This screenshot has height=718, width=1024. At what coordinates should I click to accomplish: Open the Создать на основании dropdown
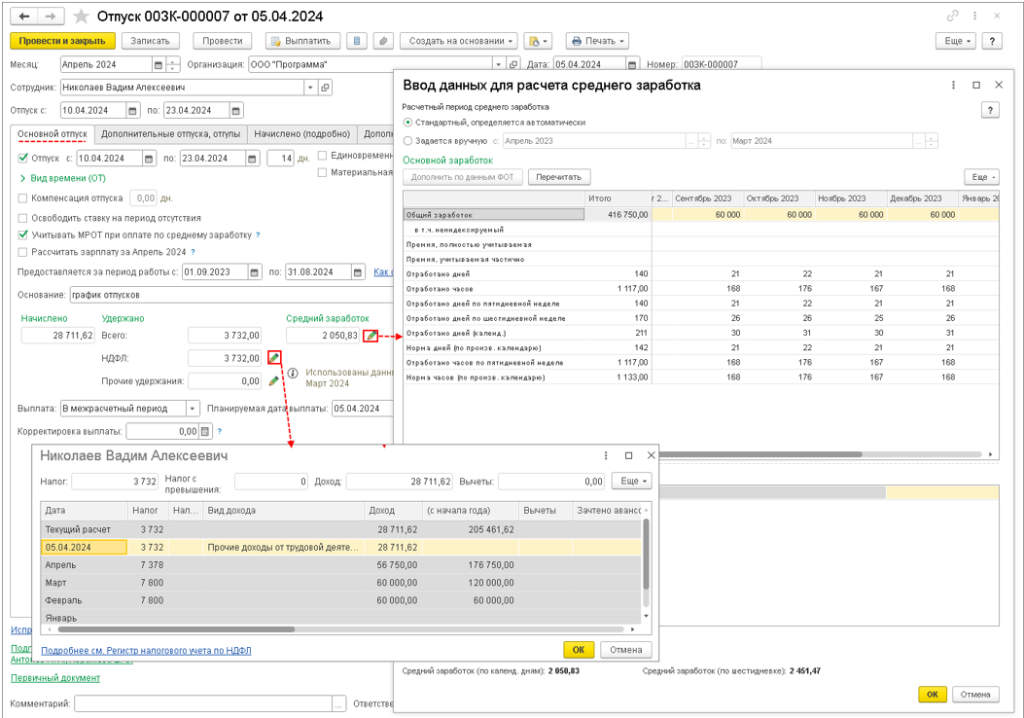[459, 41]
